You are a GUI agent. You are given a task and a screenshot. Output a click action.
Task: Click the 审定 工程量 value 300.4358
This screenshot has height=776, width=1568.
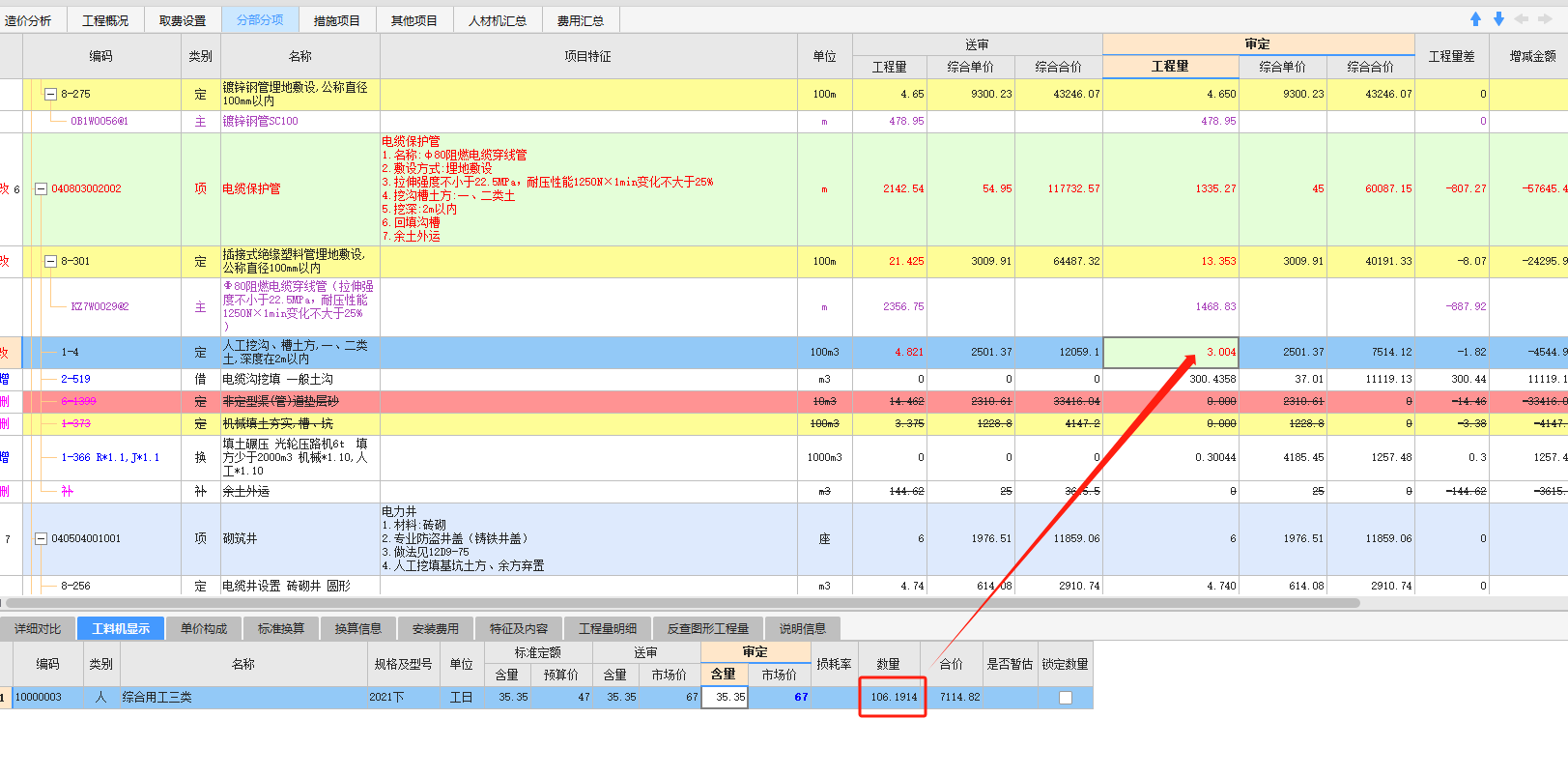(1212, 380)
